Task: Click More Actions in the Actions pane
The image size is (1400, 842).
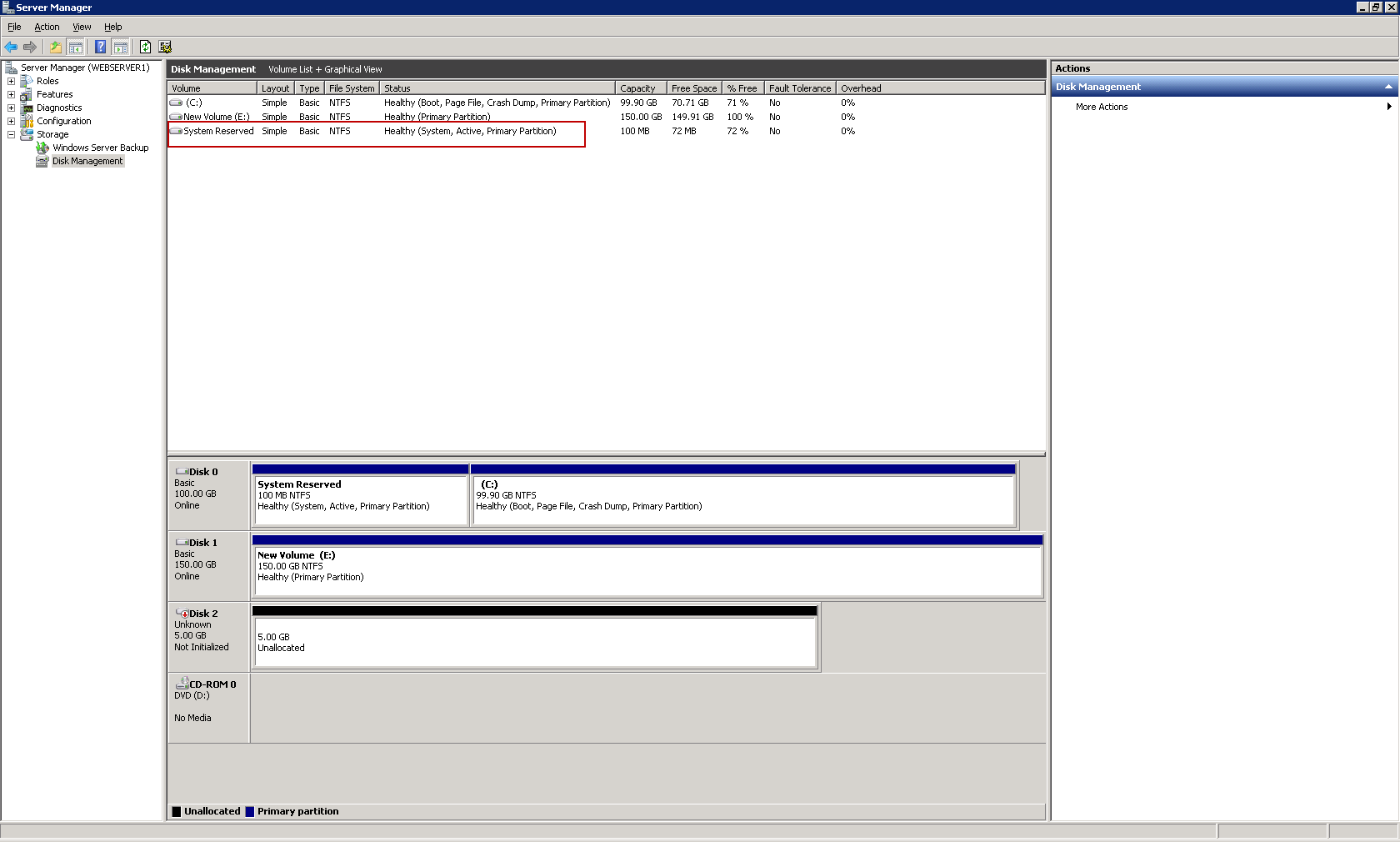Action: (1101, 107)
